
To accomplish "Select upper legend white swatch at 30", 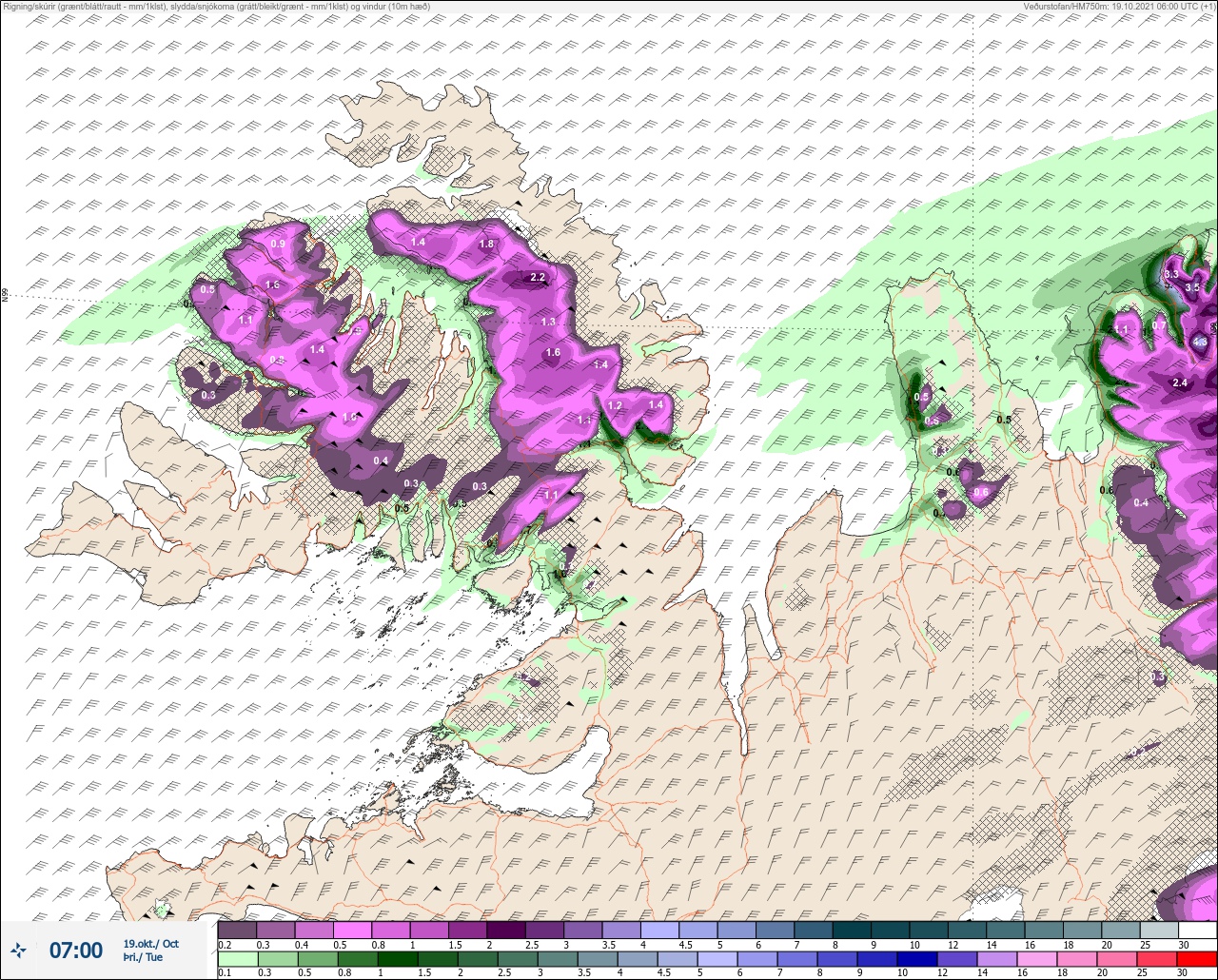I will pyautogui.click(x=1197, y=930).
